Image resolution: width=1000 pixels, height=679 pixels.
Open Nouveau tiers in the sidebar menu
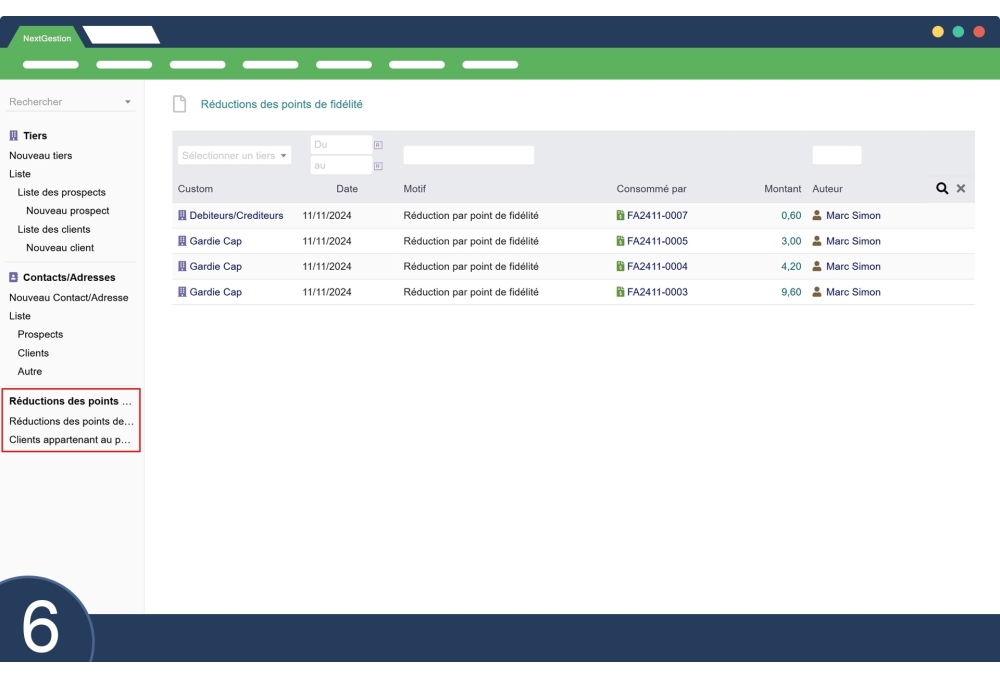pyautogui.click(x=41, y=156)
